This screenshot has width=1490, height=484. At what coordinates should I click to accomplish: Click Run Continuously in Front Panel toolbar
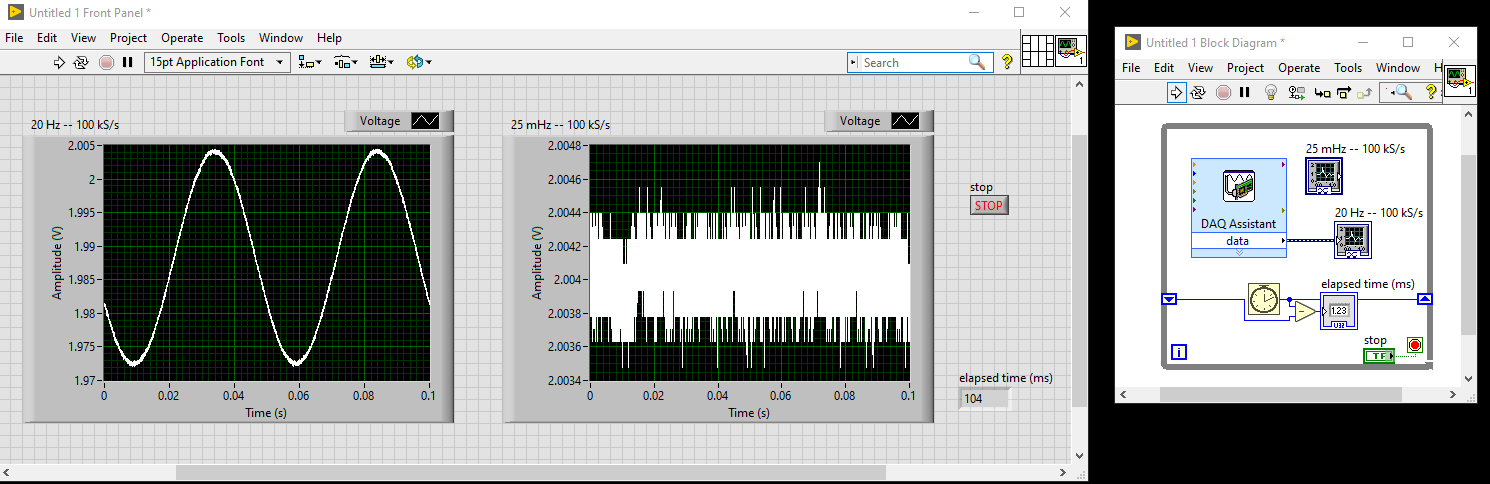82,62
